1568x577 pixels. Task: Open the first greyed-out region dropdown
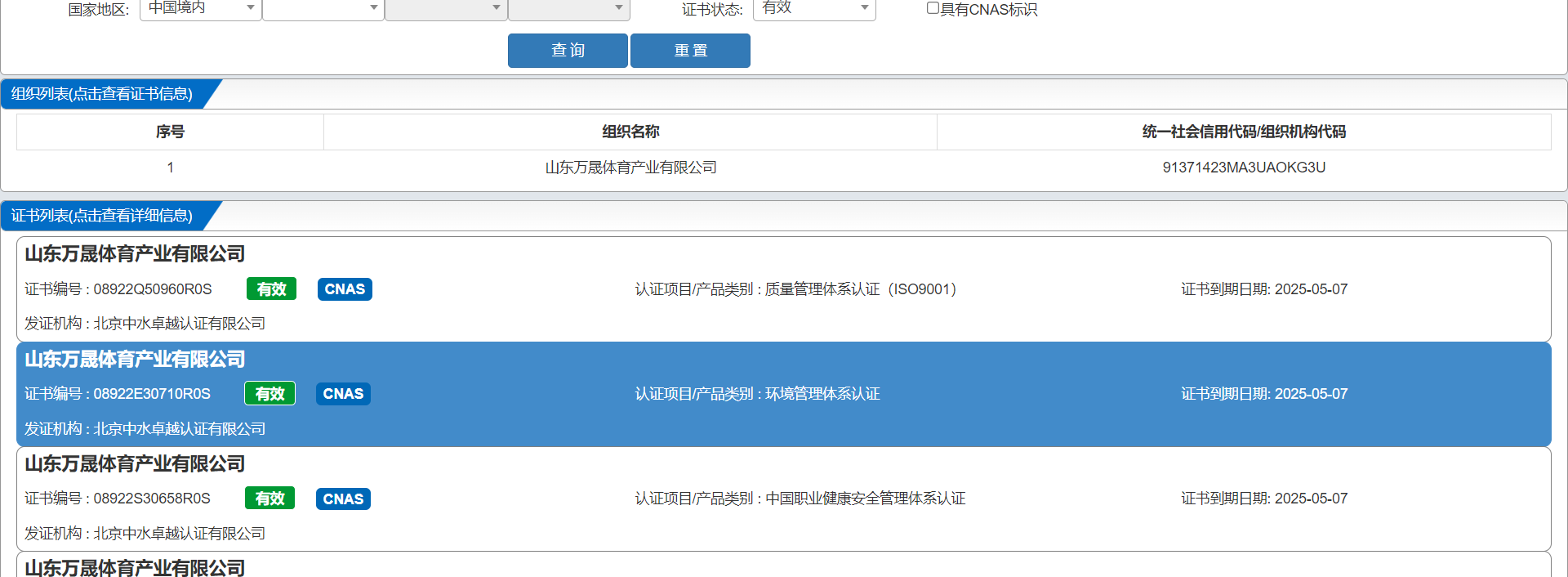point(446,9)
